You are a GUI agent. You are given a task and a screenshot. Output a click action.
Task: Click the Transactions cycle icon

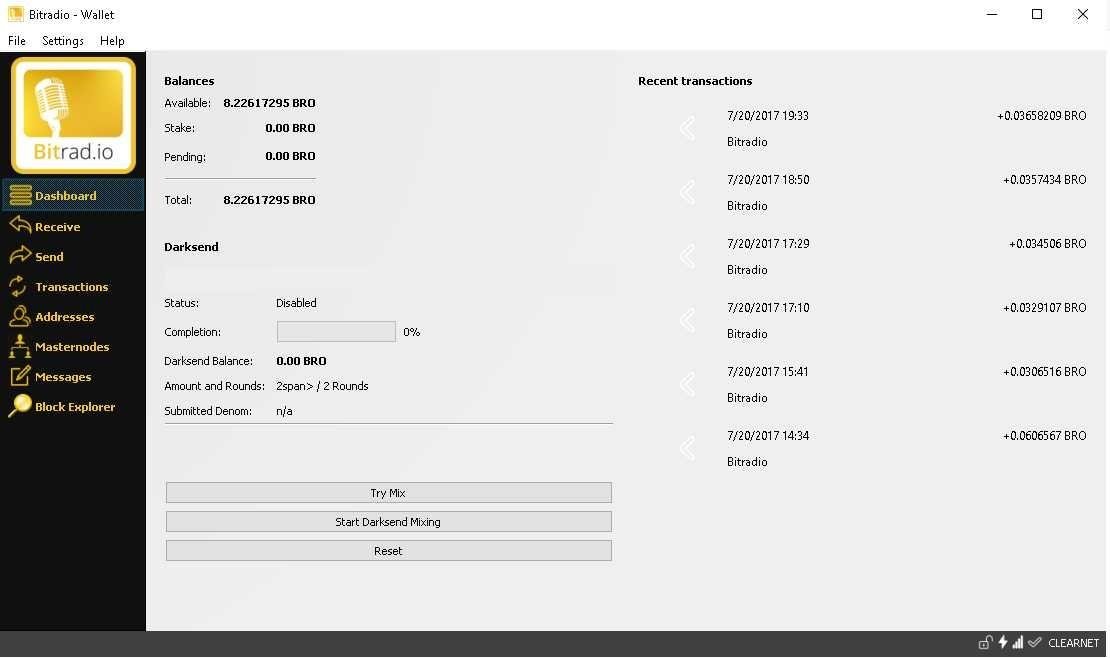tap(18, 286)
